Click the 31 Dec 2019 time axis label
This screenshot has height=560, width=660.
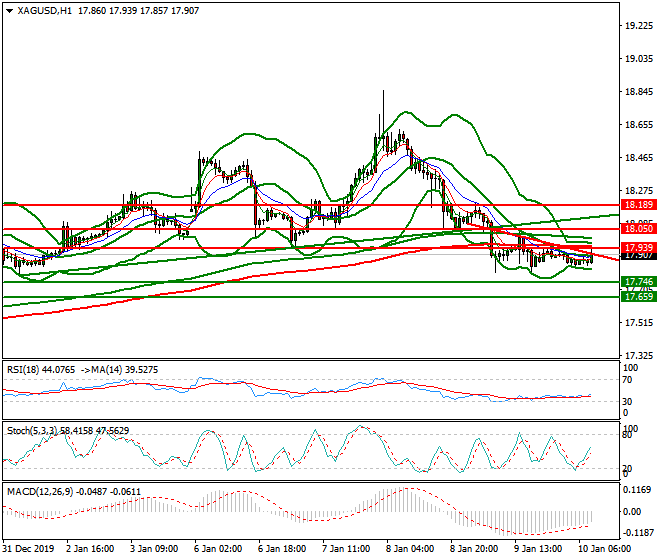(x=29, y=549)
